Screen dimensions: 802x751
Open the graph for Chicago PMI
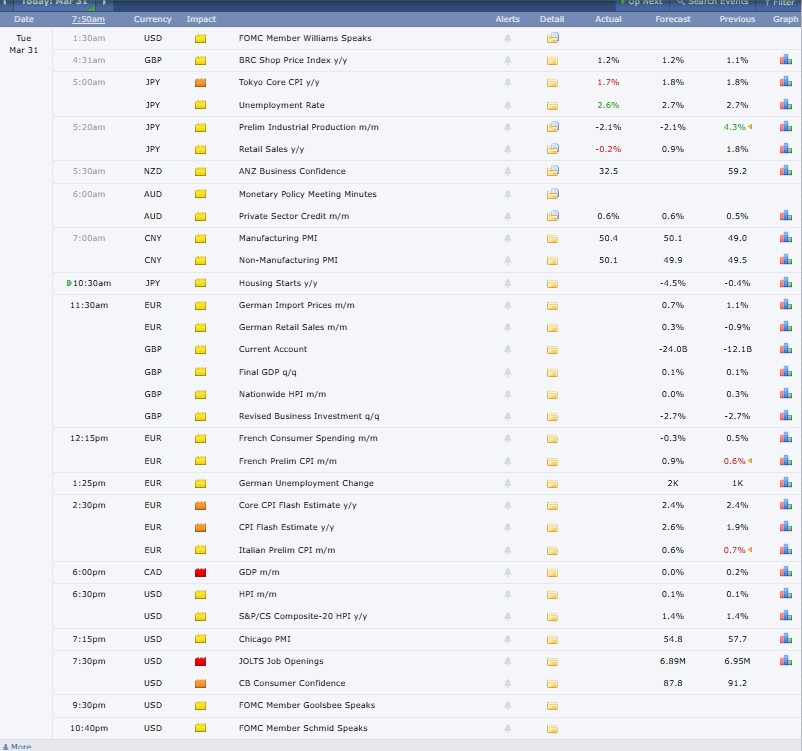(785, 639)
